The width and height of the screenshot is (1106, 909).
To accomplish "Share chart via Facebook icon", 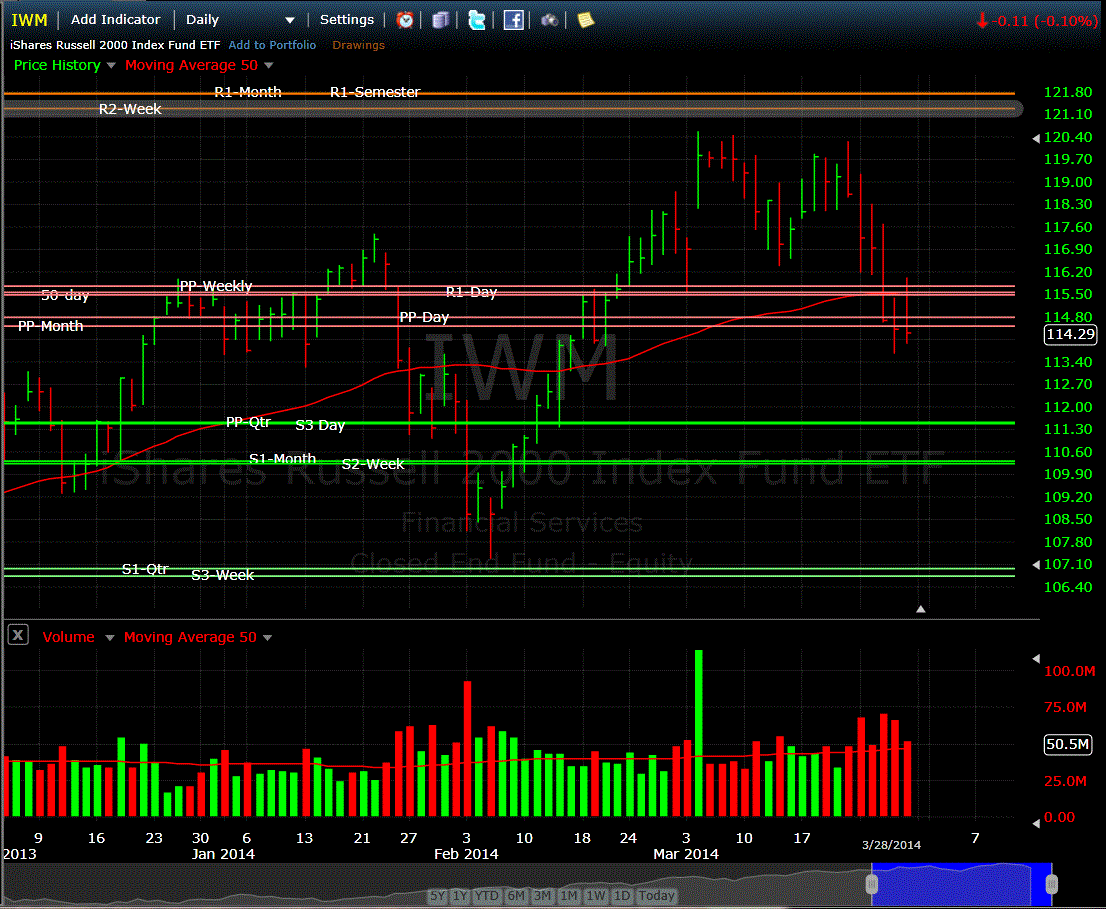I will pos(513,20).
